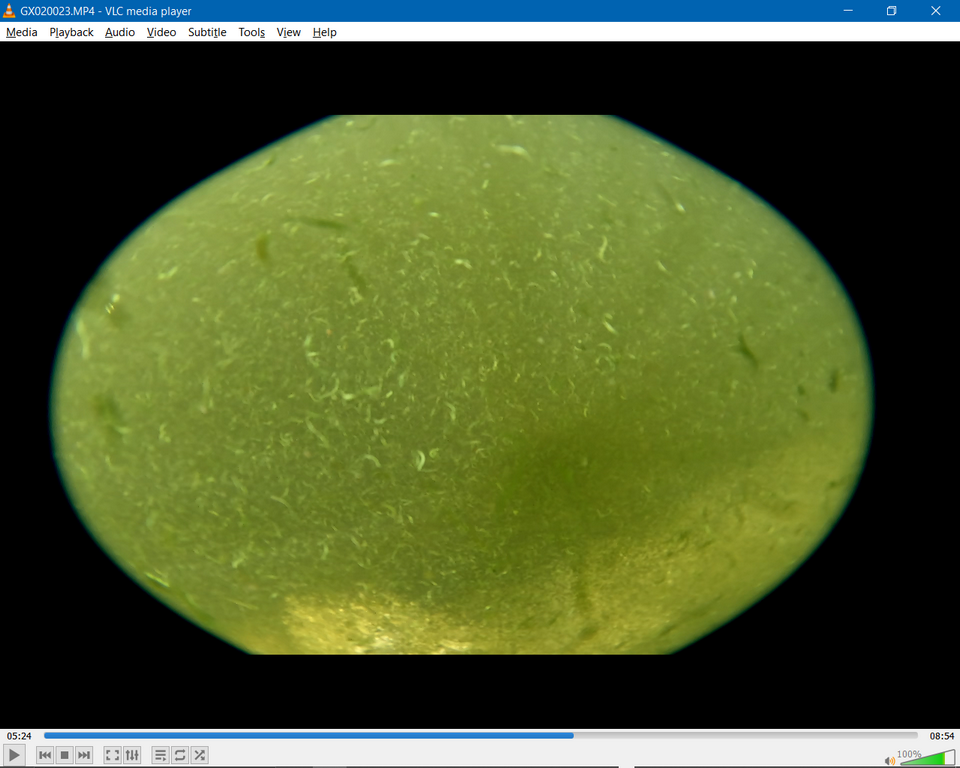The height and width of the screenshot is (768, 960).
Task: Click the volume level slider
Action: tap(926, 758)
